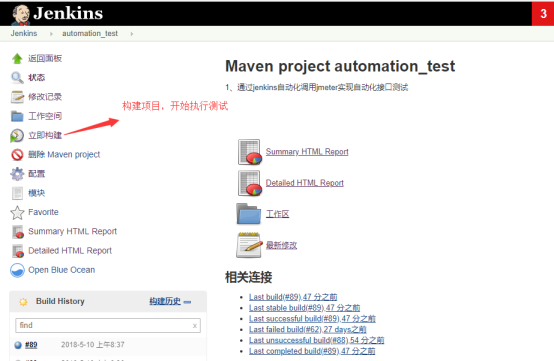Click the large blue 工作区 folder icon

[x=248, y=214]
